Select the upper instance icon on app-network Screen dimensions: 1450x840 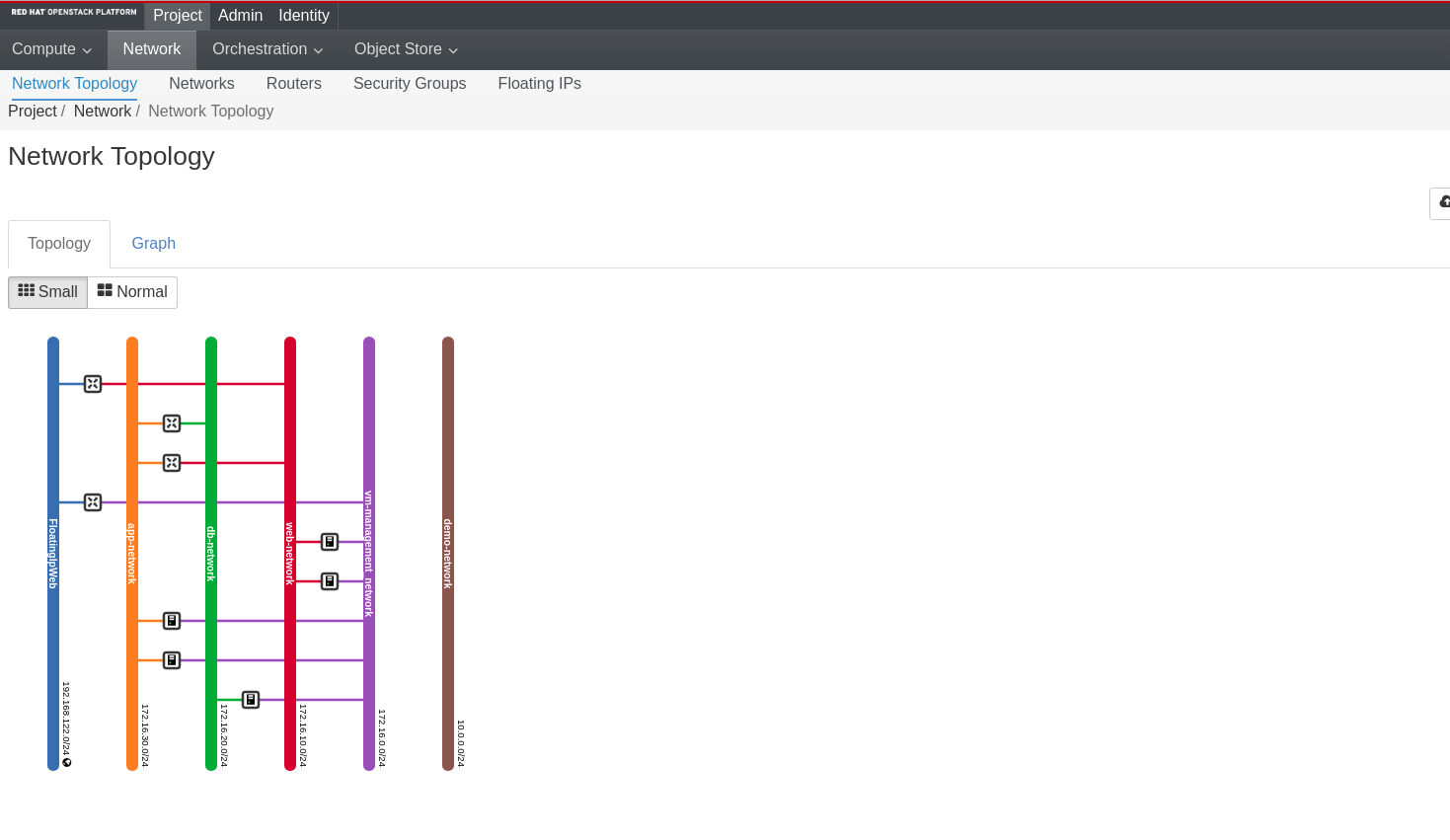pyautogui.click(x=172, y=621)
